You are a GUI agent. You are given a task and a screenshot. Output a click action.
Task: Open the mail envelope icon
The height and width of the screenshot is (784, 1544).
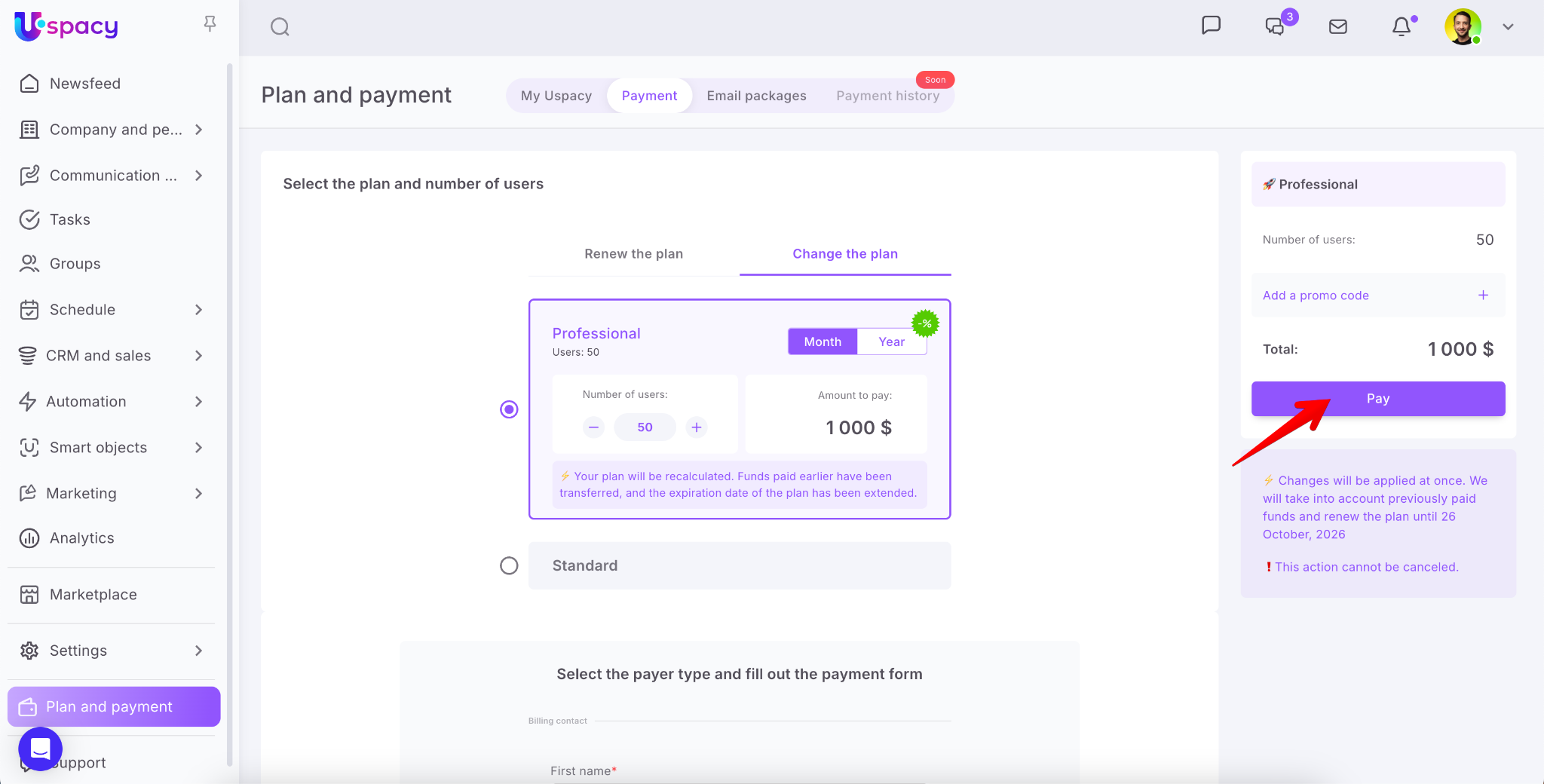point(1338,27)
